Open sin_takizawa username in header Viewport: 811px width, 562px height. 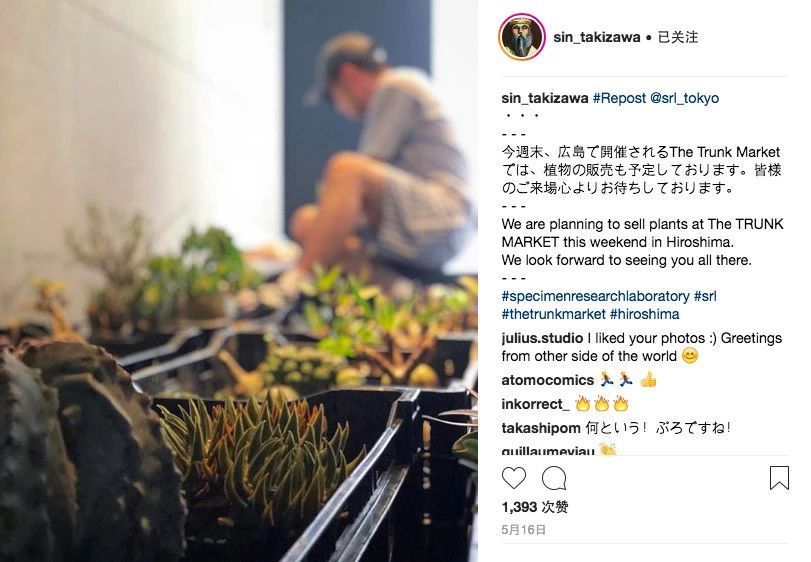pyautogui.click(x=596, y=37)
